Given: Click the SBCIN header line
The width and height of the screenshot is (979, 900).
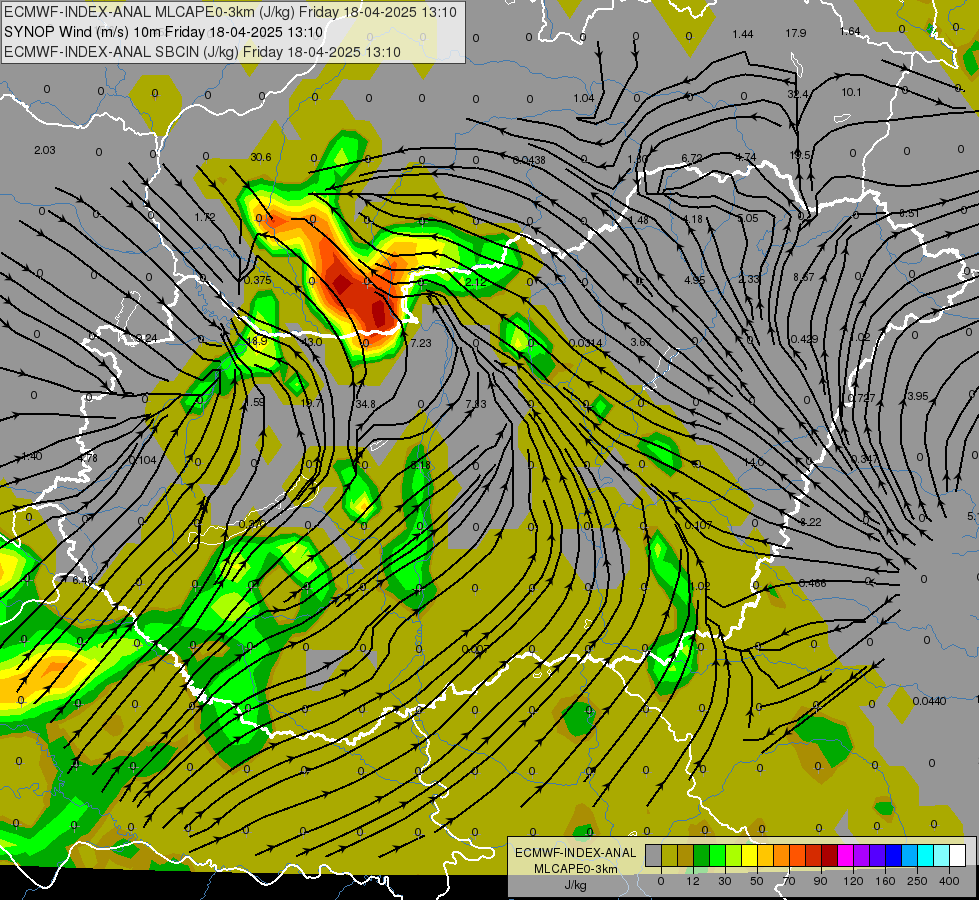Looking at the screenshot, I should tap(202, 52).
